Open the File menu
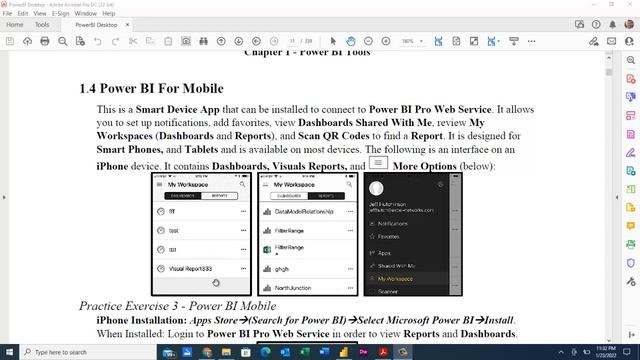The image size is (640, 360). pos(7,13)
